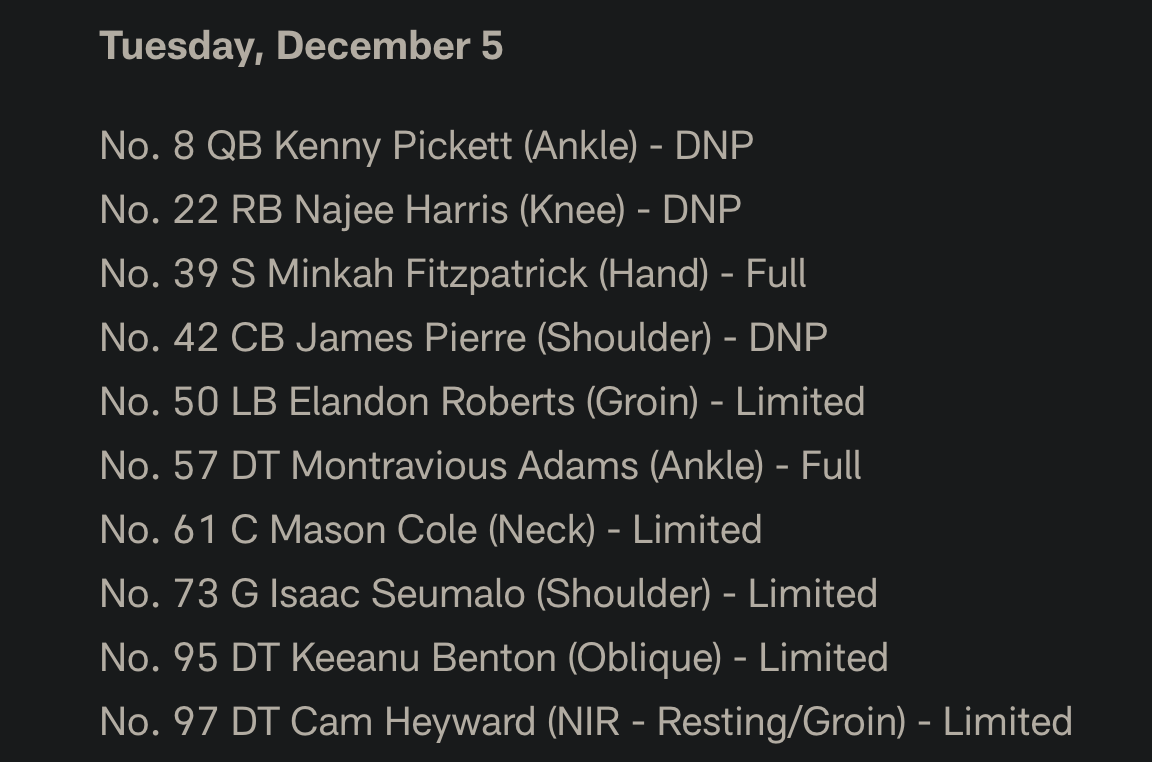Viewport: 1152px width, 762px height.
Task: Click "Limited" status after Cam Heyward
Action: coord(1007,722)
